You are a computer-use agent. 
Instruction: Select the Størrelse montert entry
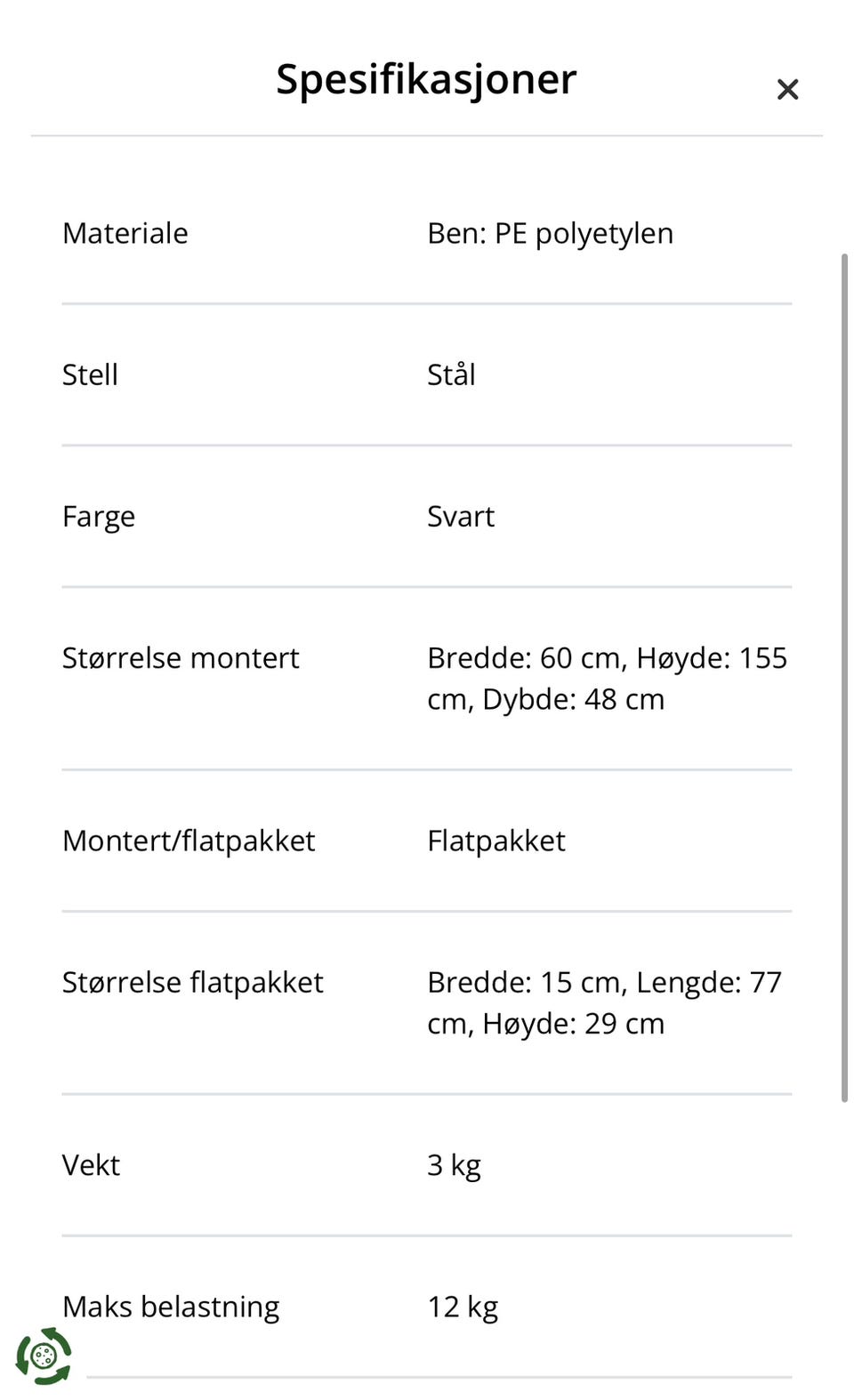click(x=181, y=658)
